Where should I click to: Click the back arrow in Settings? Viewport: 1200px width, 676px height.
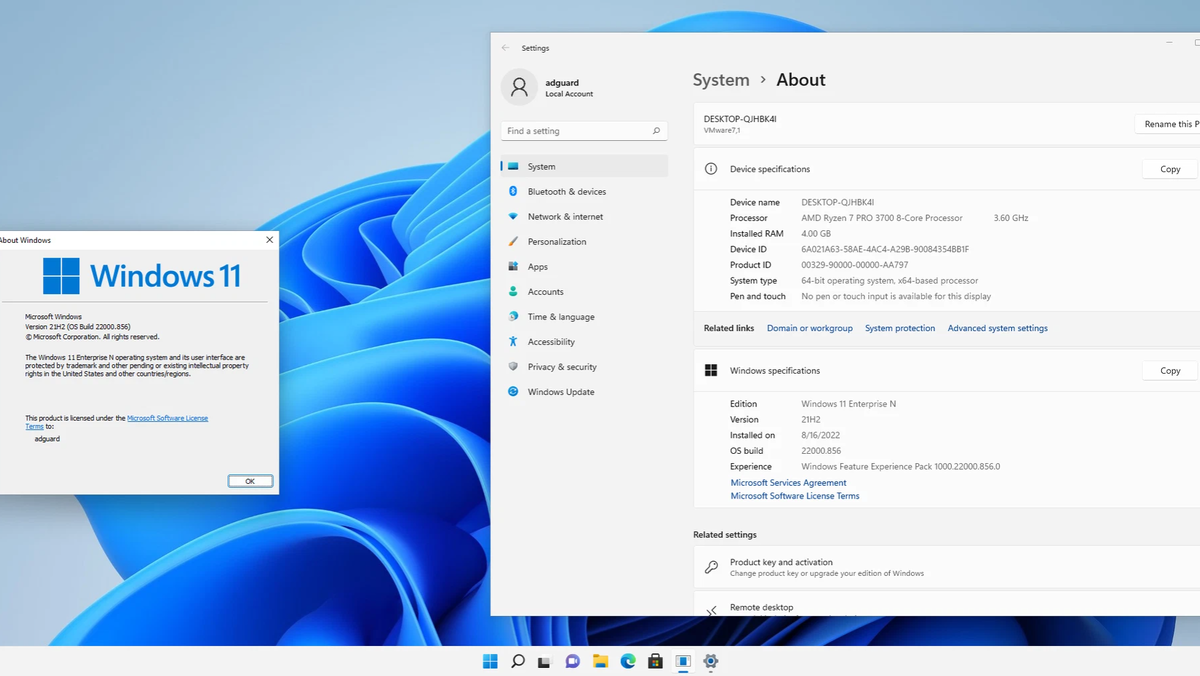tap(505, 48)
